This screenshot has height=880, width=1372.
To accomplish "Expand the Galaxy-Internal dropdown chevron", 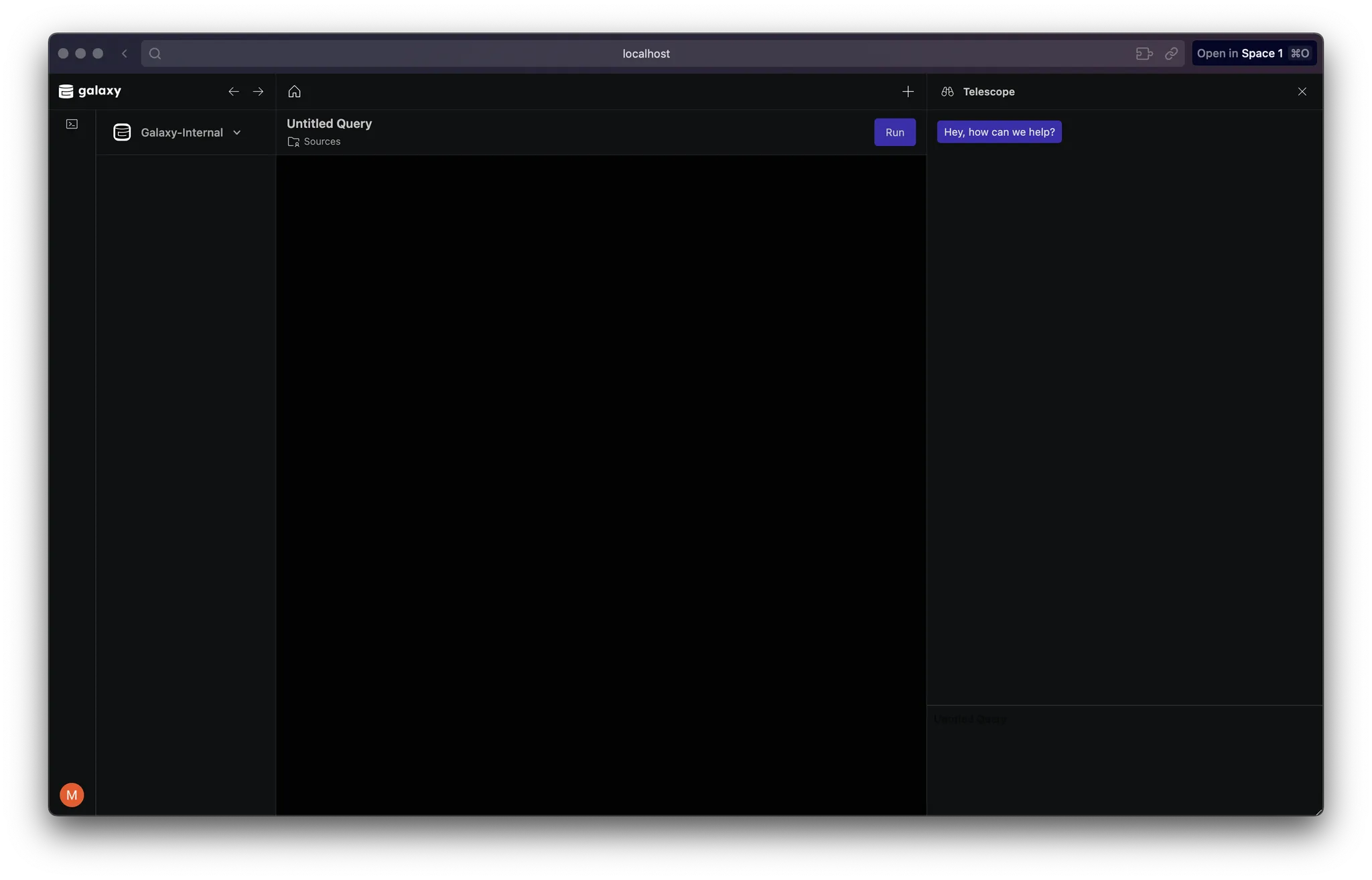I will [236, 133].
